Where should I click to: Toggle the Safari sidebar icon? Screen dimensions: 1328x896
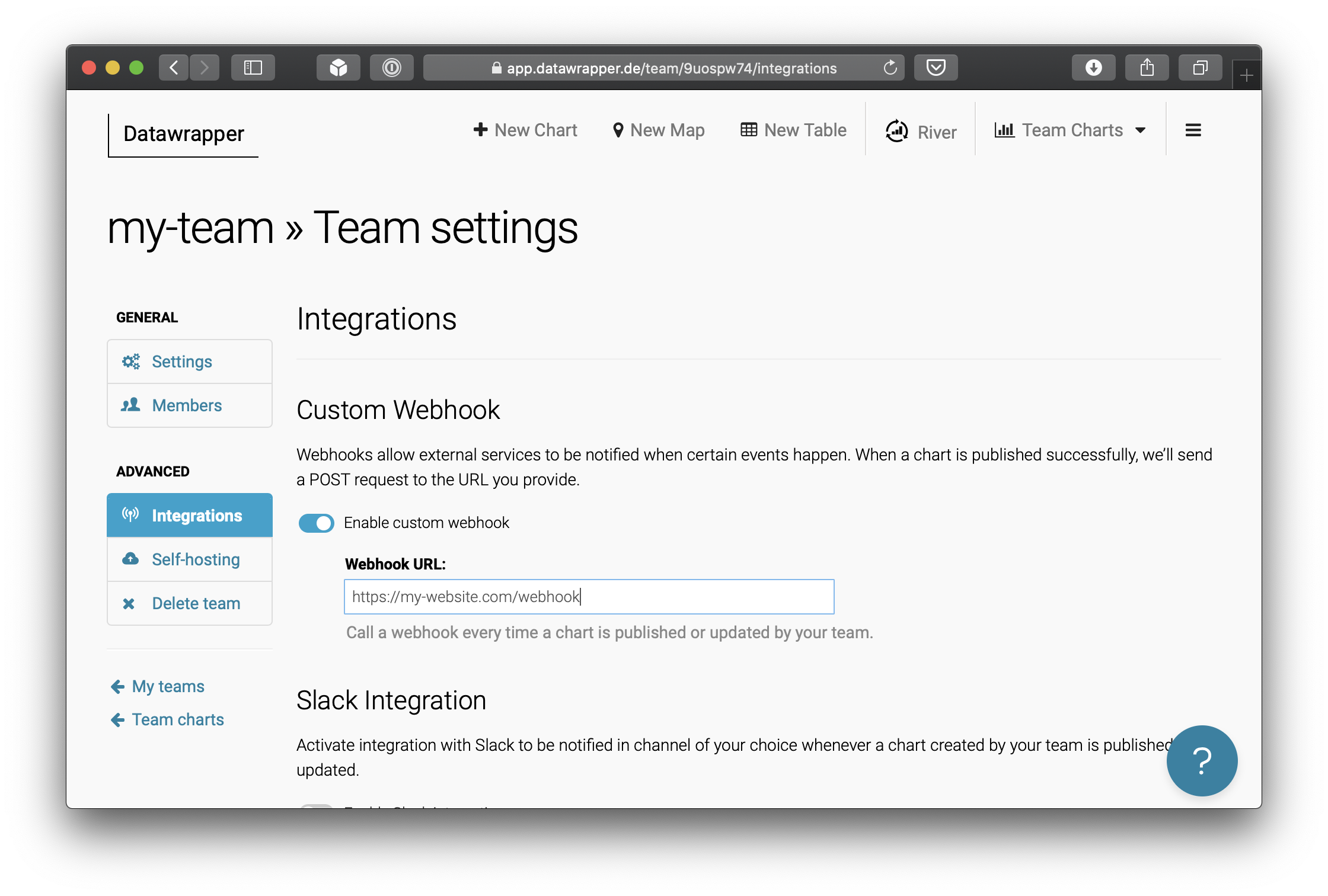tap(253, 68)
